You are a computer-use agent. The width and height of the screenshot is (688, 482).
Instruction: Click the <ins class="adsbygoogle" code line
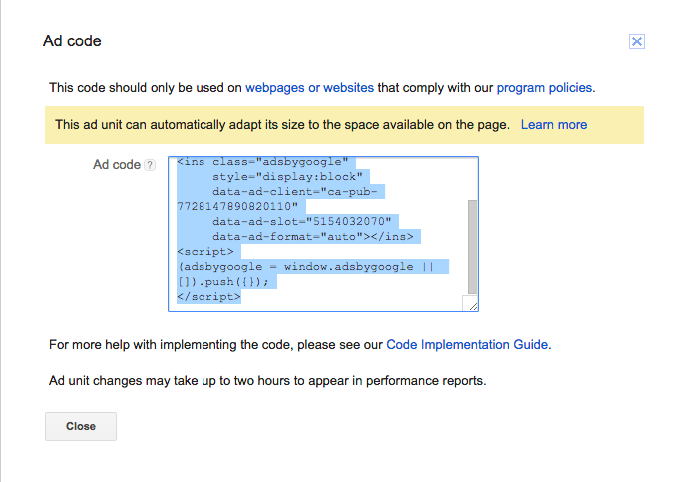[x=262, y=162]
